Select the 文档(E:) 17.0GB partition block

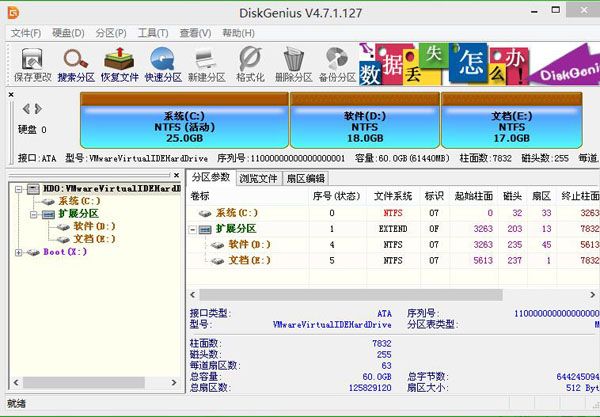pyautogui.click(x=512, y=120)
